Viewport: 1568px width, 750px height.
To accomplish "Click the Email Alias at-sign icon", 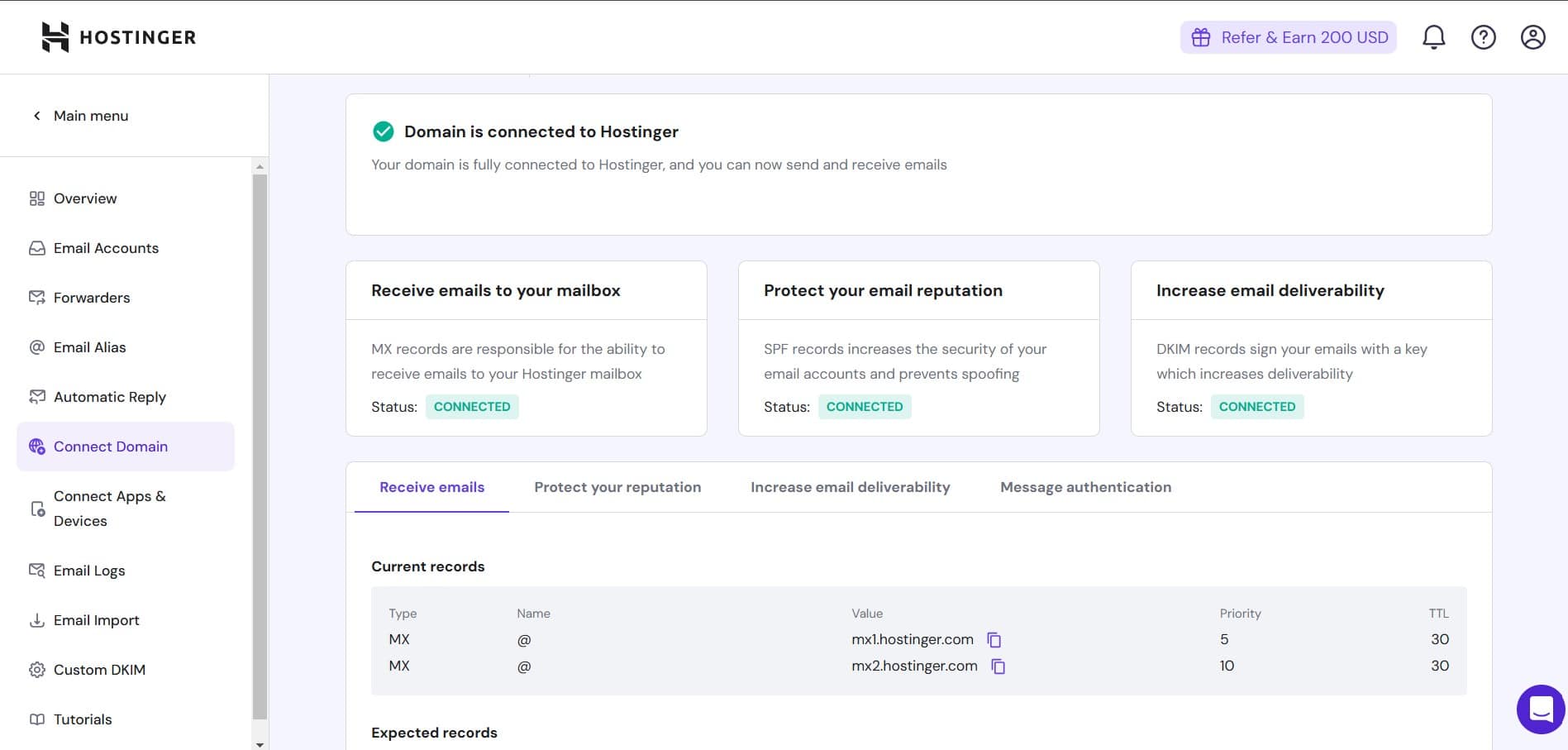I will tap(37, 347).
